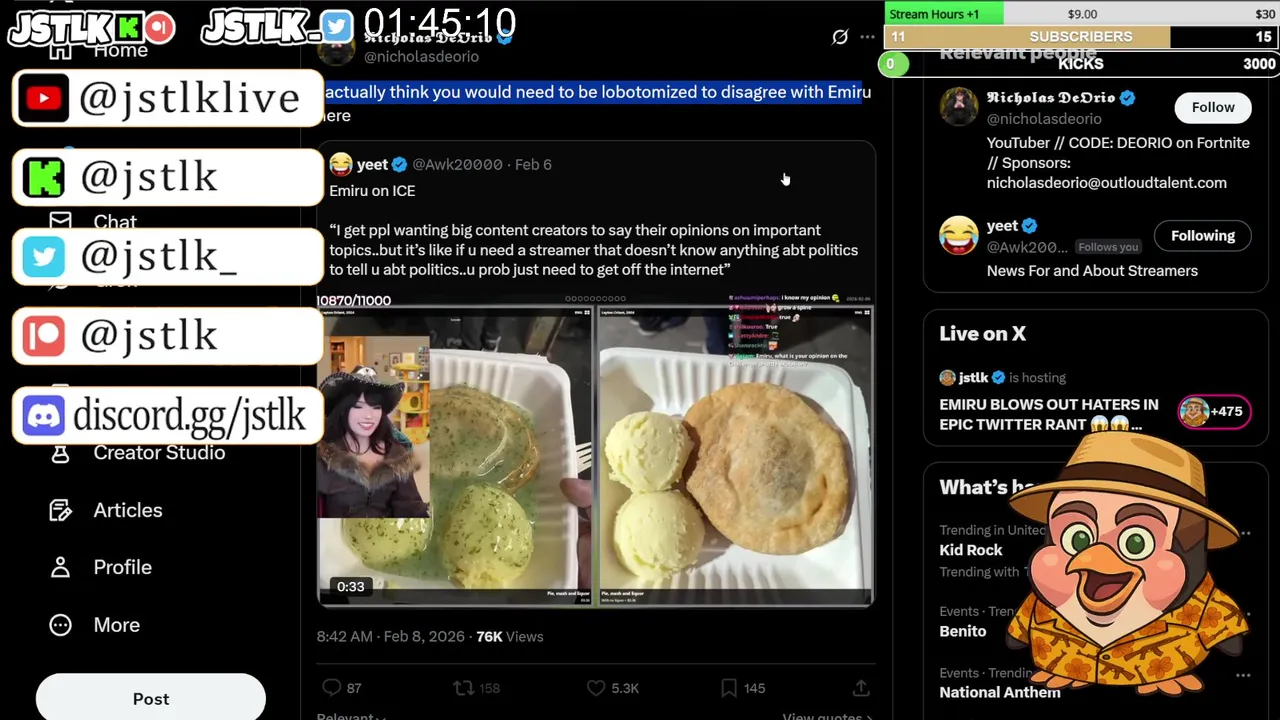The height and width of the screenshot is (720, 1280).
Task: Open @nicholasdeorio handle in Relevant people
Action: (x=1044, y=119)
